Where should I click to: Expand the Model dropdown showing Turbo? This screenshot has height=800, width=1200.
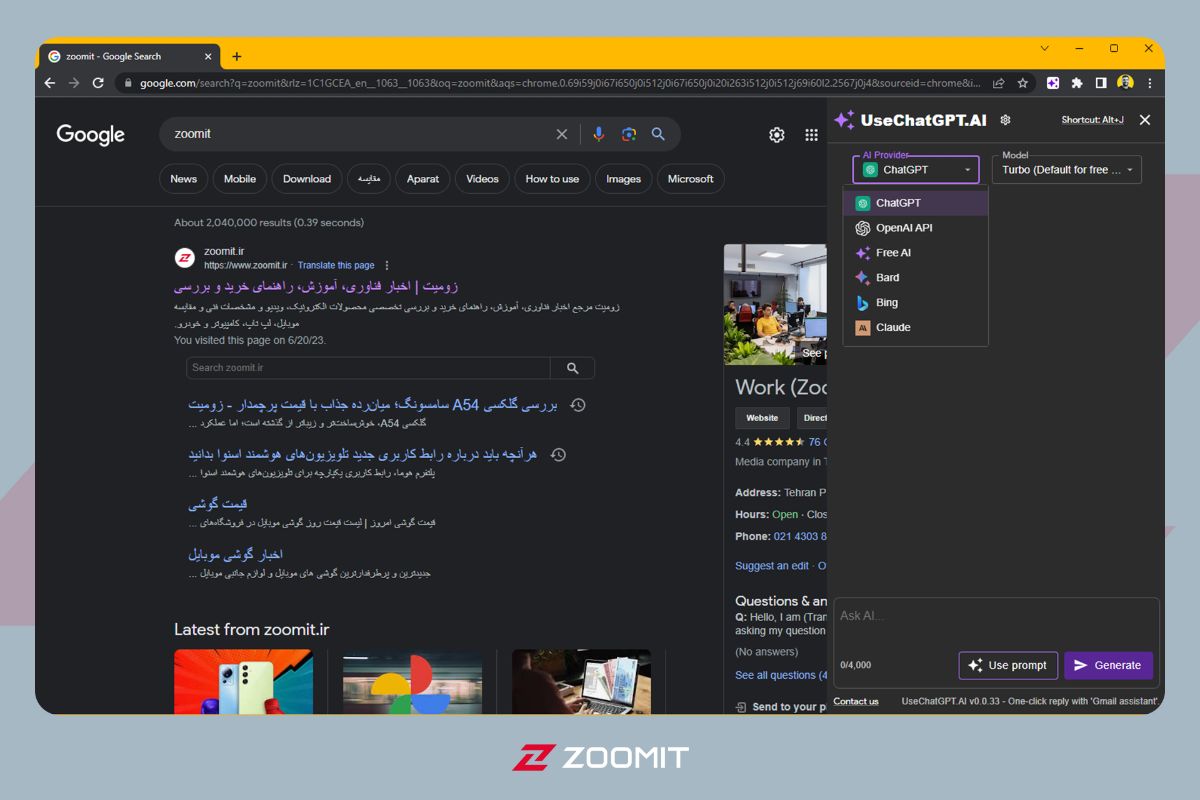pos(1066,169)
